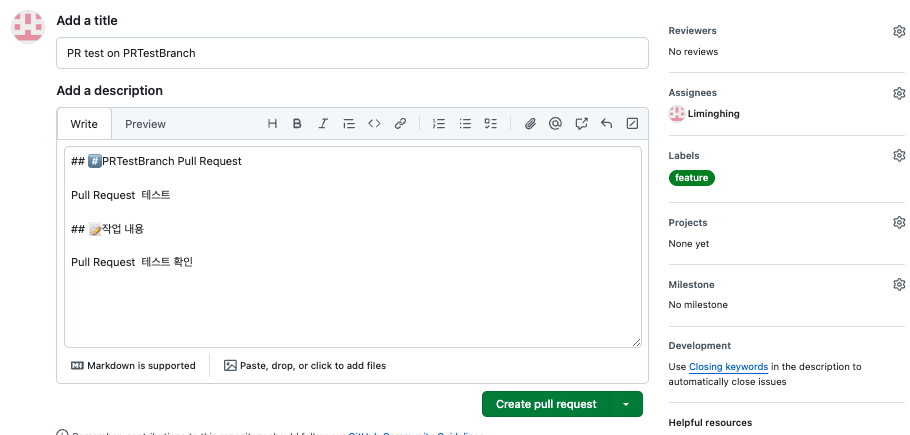Select the Write tab
Screen dimensions: 910x435
(x=84, y=124)
